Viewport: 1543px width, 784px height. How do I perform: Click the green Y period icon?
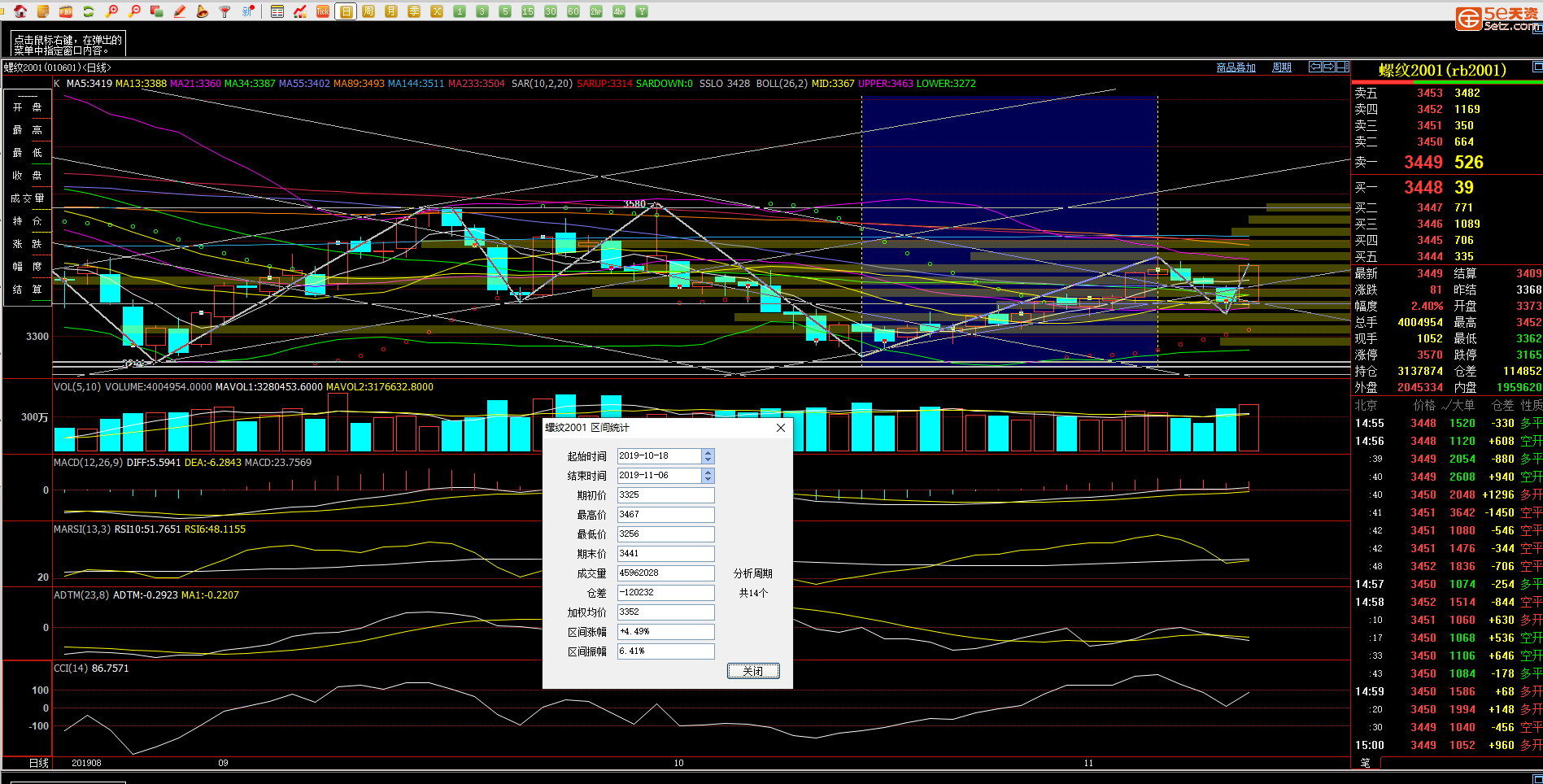click(x=642, y=11)
